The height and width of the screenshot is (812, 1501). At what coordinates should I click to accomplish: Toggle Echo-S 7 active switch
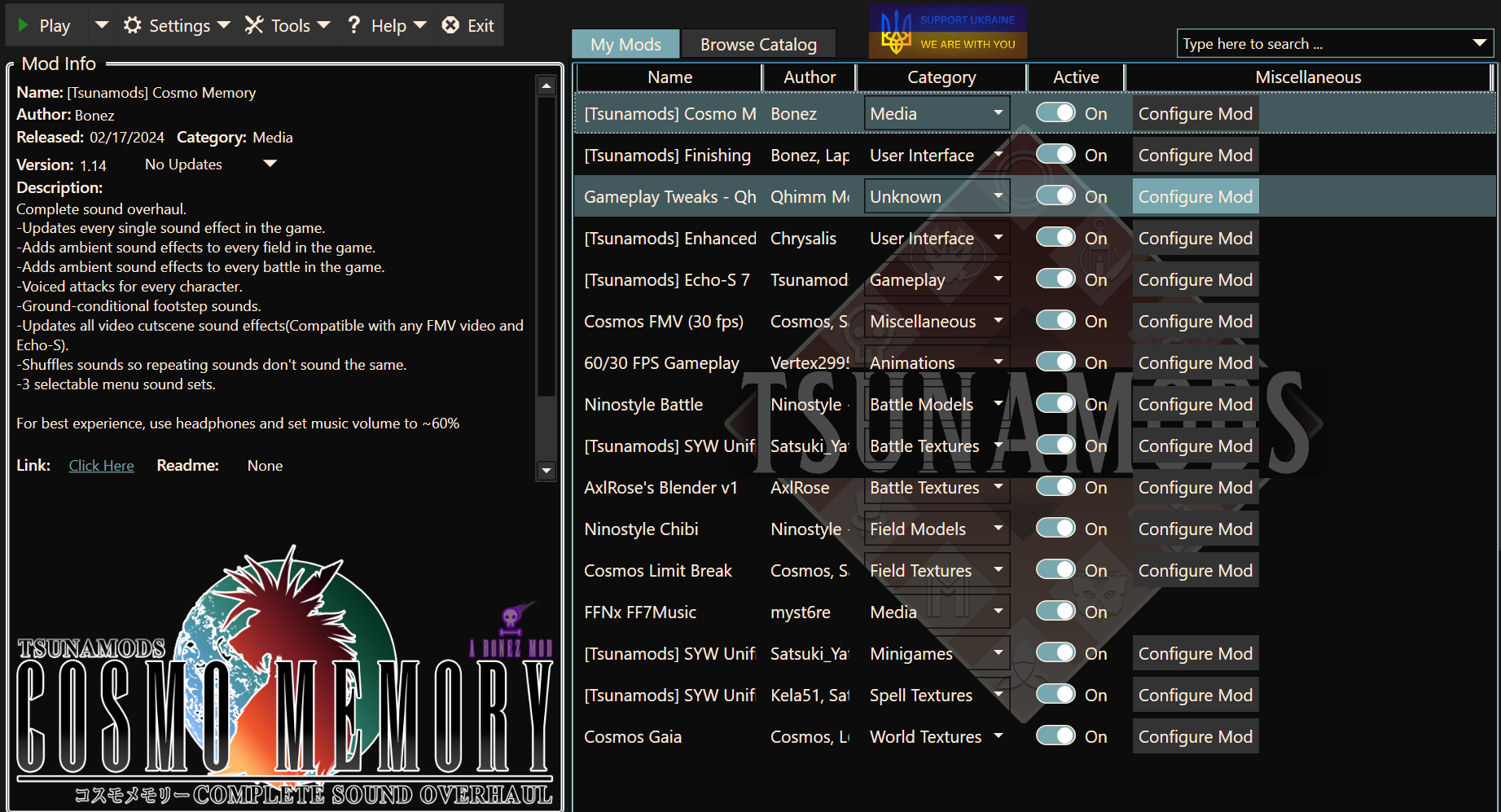1056,279
